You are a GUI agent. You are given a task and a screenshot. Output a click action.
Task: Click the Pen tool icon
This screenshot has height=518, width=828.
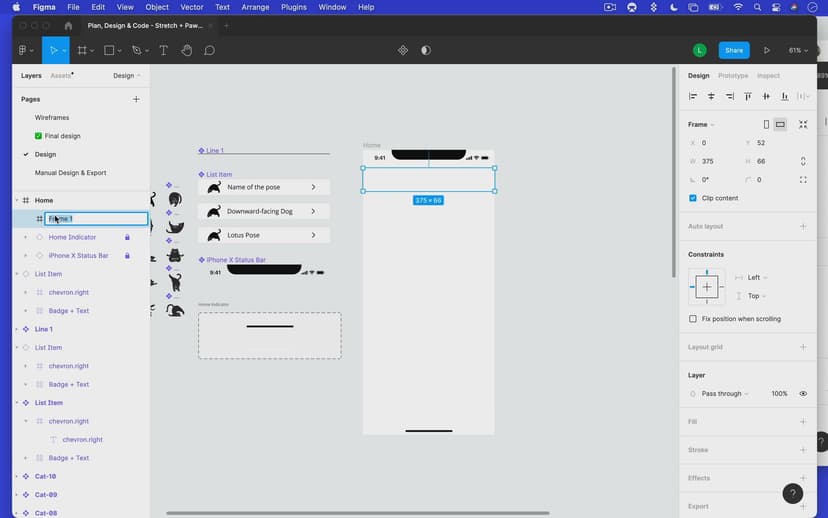click(x=136, y=50)
